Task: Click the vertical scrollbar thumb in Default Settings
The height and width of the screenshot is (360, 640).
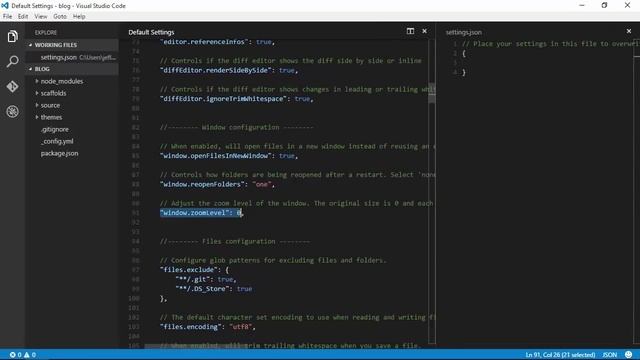Action: pos(432,93)
